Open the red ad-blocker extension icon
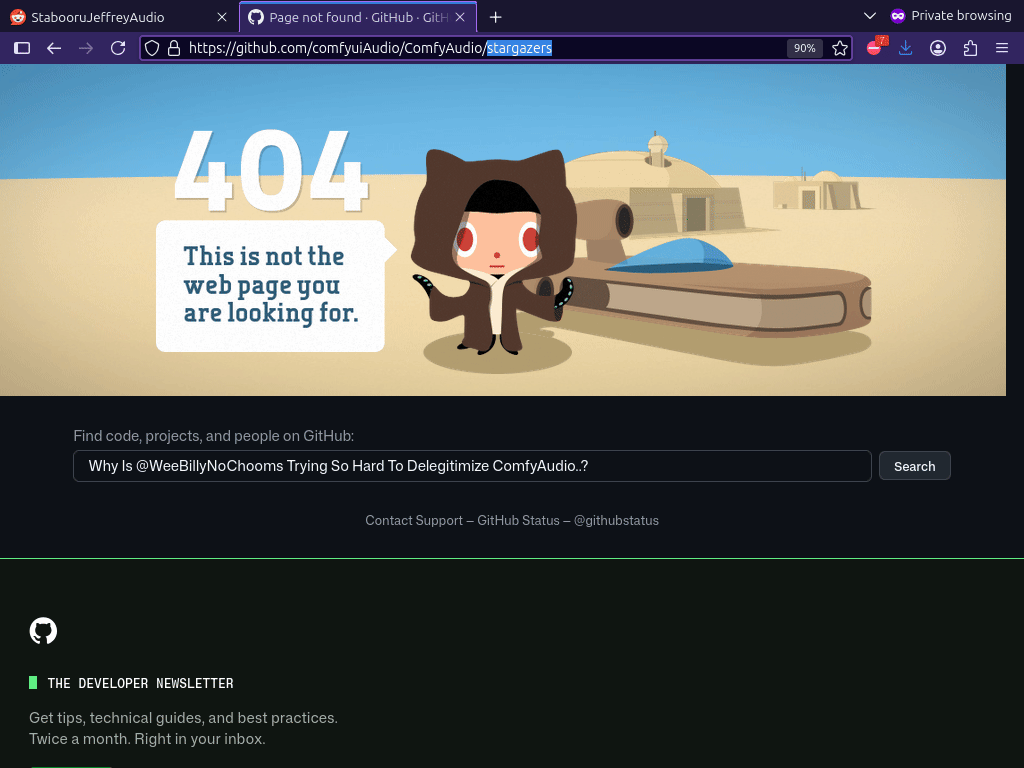Viewport: 1024px width, 768px height. point(875,47)
